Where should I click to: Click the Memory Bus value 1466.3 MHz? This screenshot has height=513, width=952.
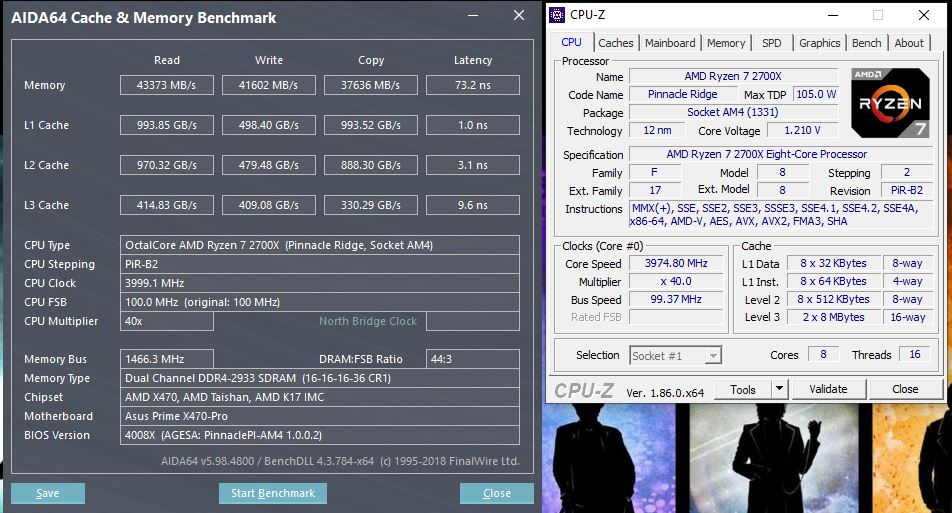[166, 359]
